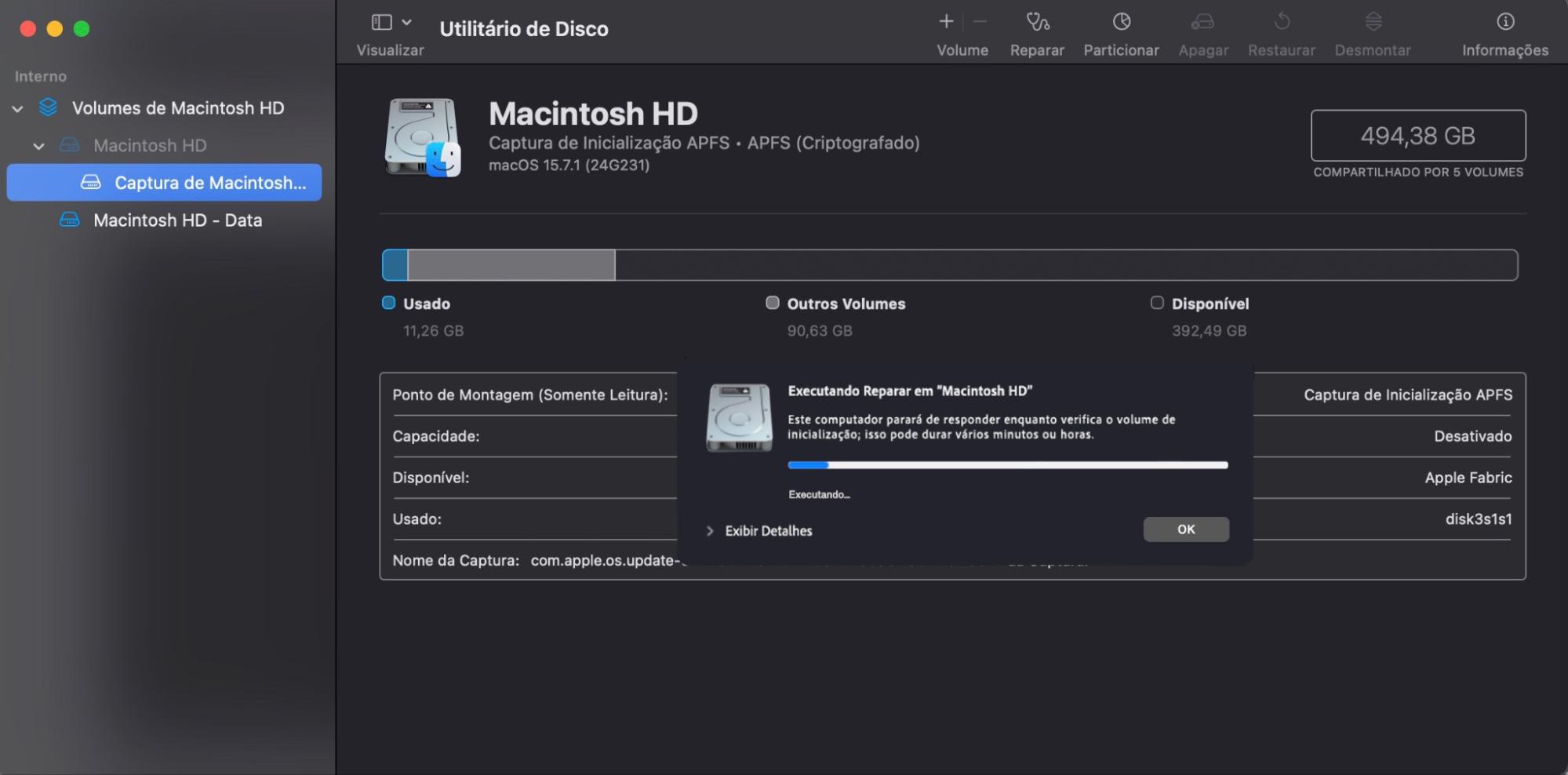Image resolution: width=1568 pixels, height=775 pixels.
Task: Click the Desmontar unmount icon
Action: pyautogui.click(x=1373, y=22)
